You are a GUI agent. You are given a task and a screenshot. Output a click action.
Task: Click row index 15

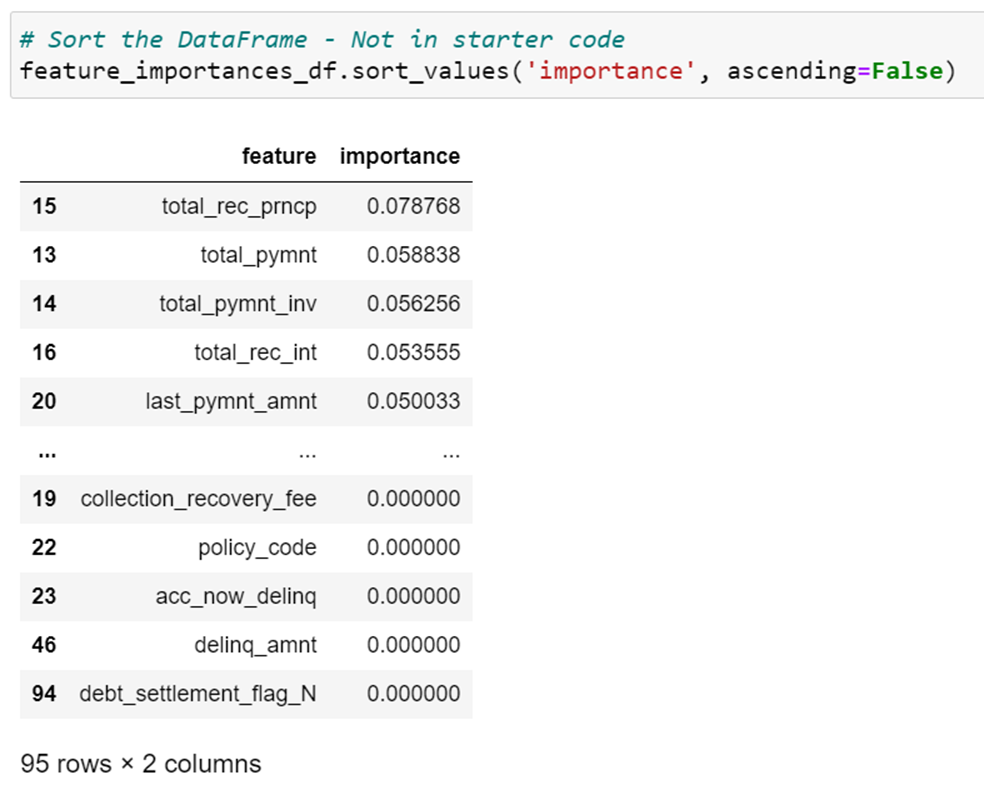pyautogui.click(x=44, y=206)
